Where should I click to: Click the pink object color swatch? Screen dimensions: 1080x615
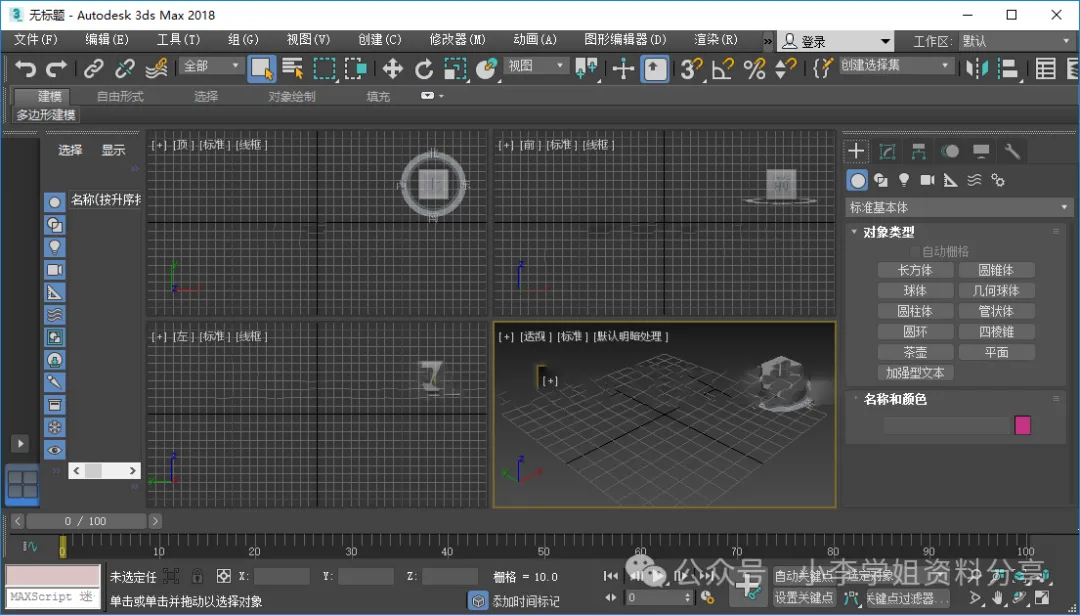pyautogui.click(x=1022, y=425)
